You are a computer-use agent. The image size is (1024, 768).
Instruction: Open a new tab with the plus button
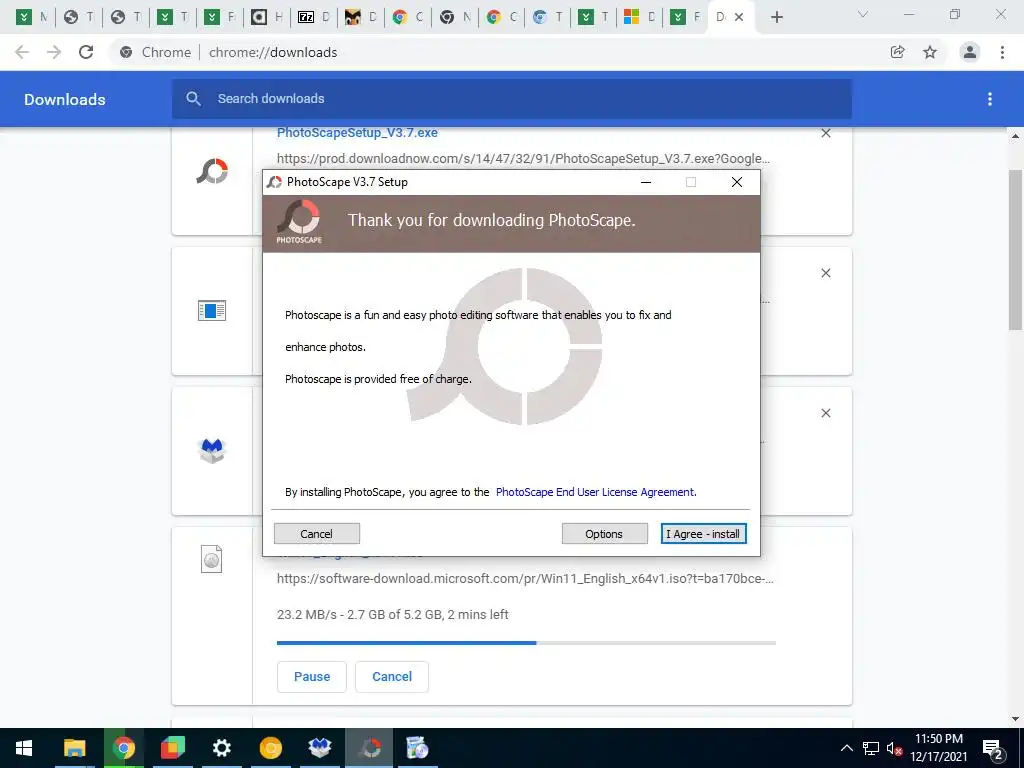[x=776, y=18]
